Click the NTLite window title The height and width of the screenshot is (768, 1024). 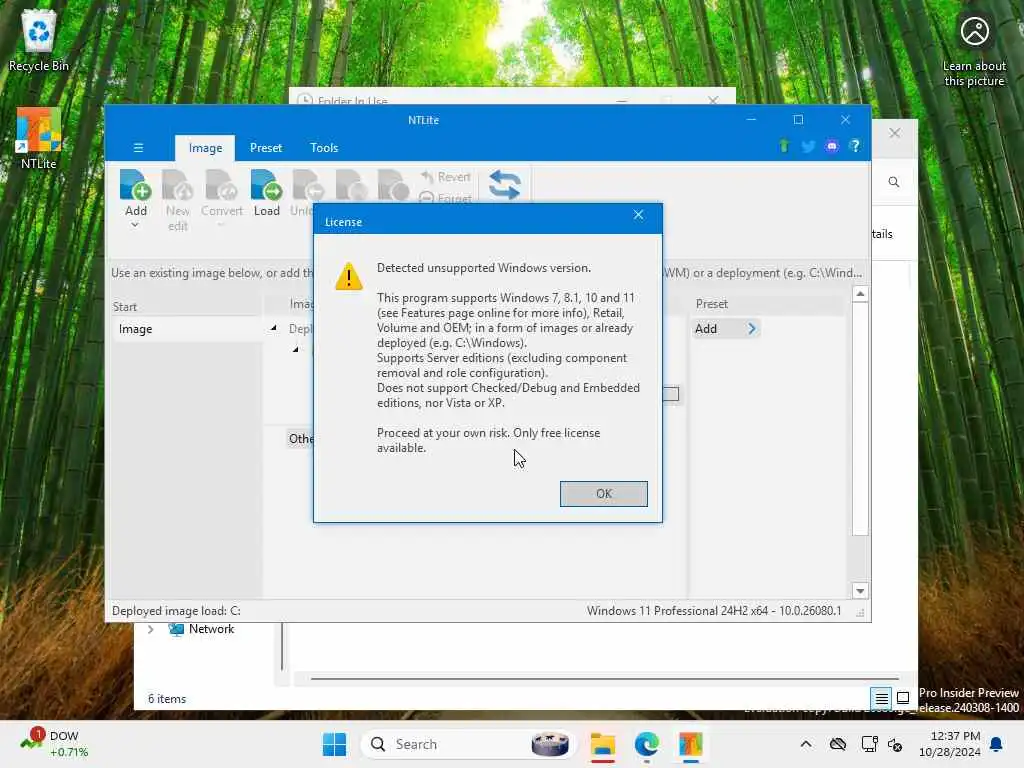[x=423, y=120]
